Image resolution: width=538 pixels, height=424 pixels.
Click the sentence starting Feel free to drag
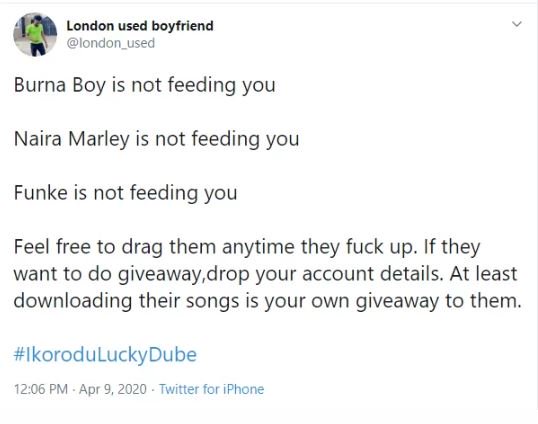(215, 247)
